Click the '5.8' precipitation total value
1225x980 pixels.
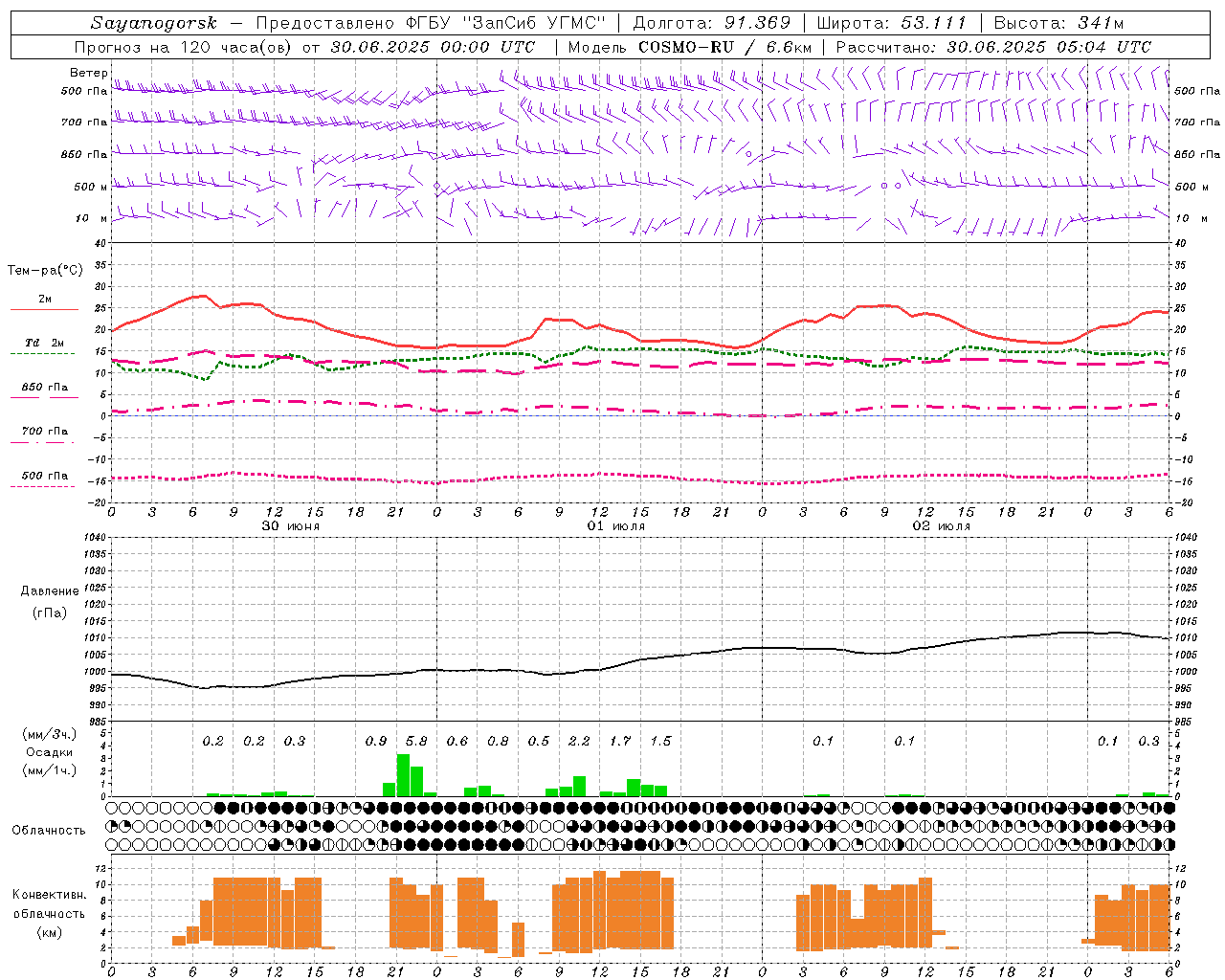[x=416, y=741]
